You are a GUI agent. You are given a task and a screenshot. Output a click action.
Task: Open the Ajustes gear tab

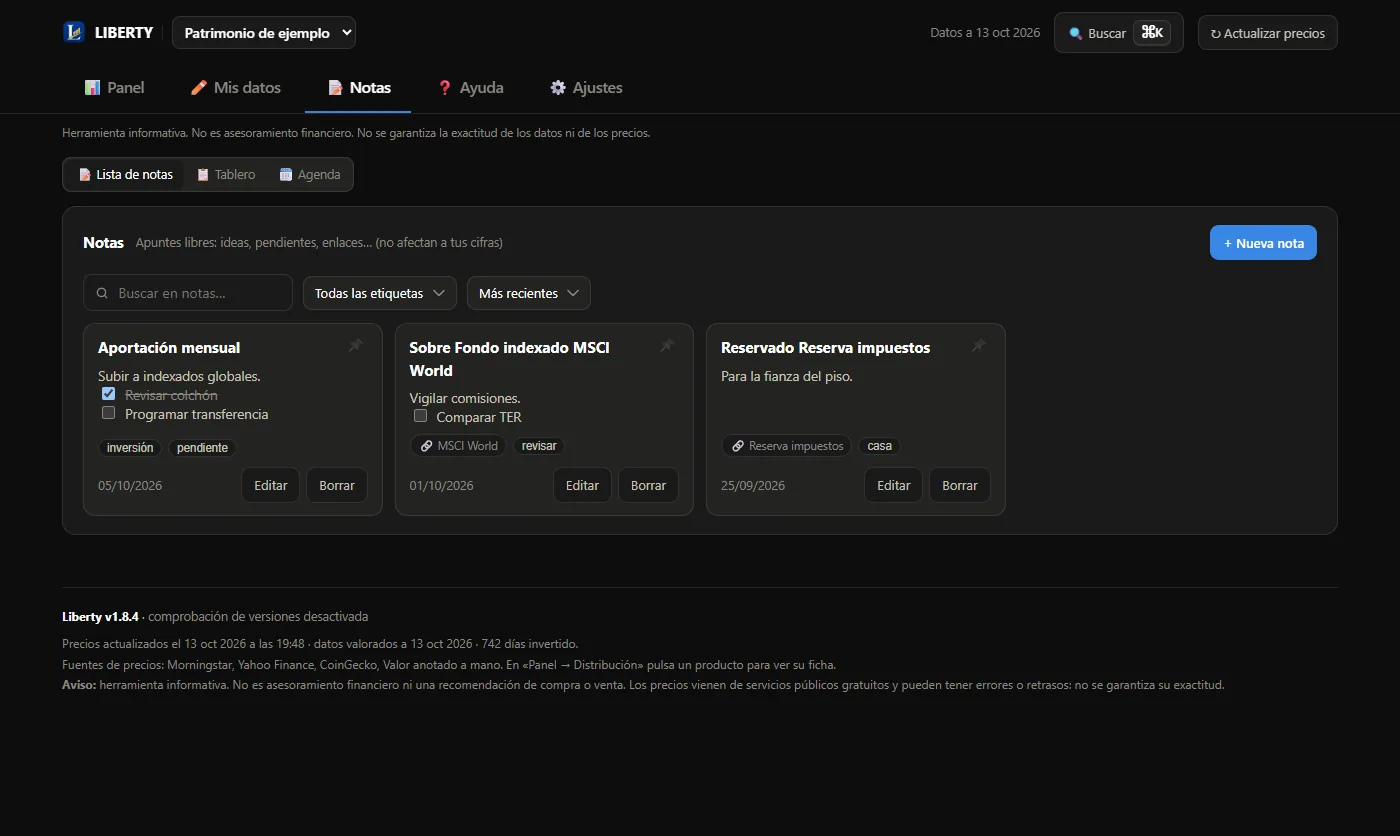point(586,88)
